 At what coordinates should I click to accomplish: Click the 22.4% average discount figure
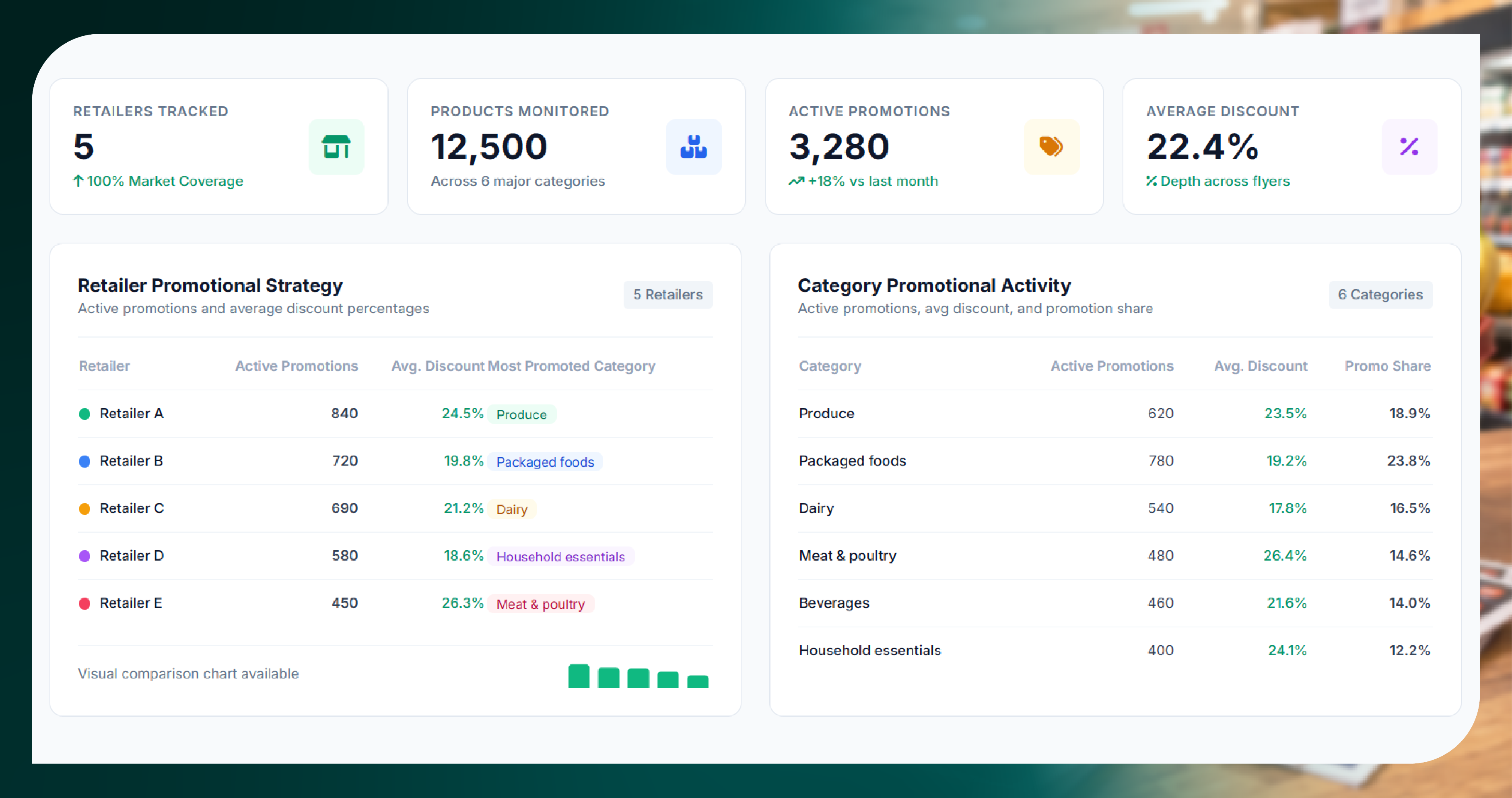(x=1203, y=147)
